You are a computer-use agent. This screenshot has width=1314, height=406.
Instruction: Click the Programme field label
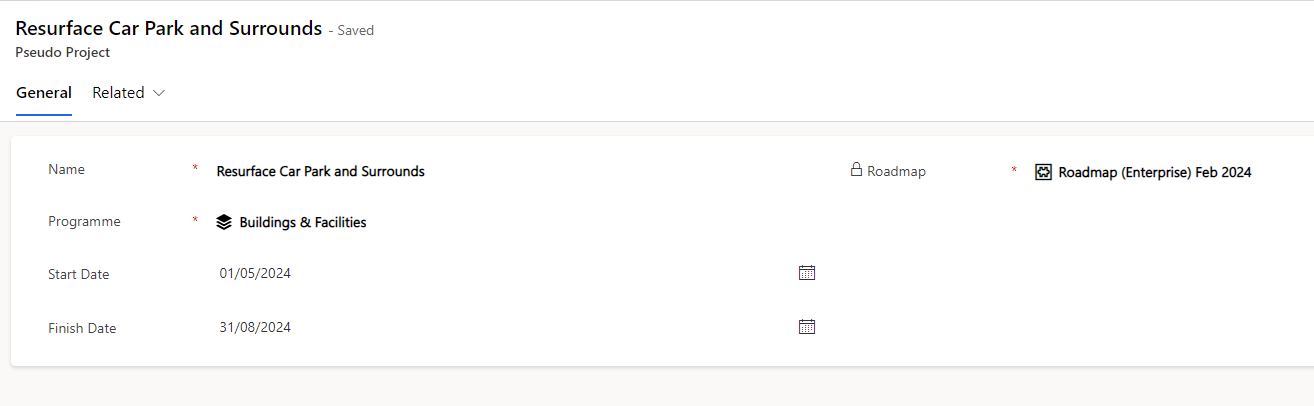tap(84, 221)
